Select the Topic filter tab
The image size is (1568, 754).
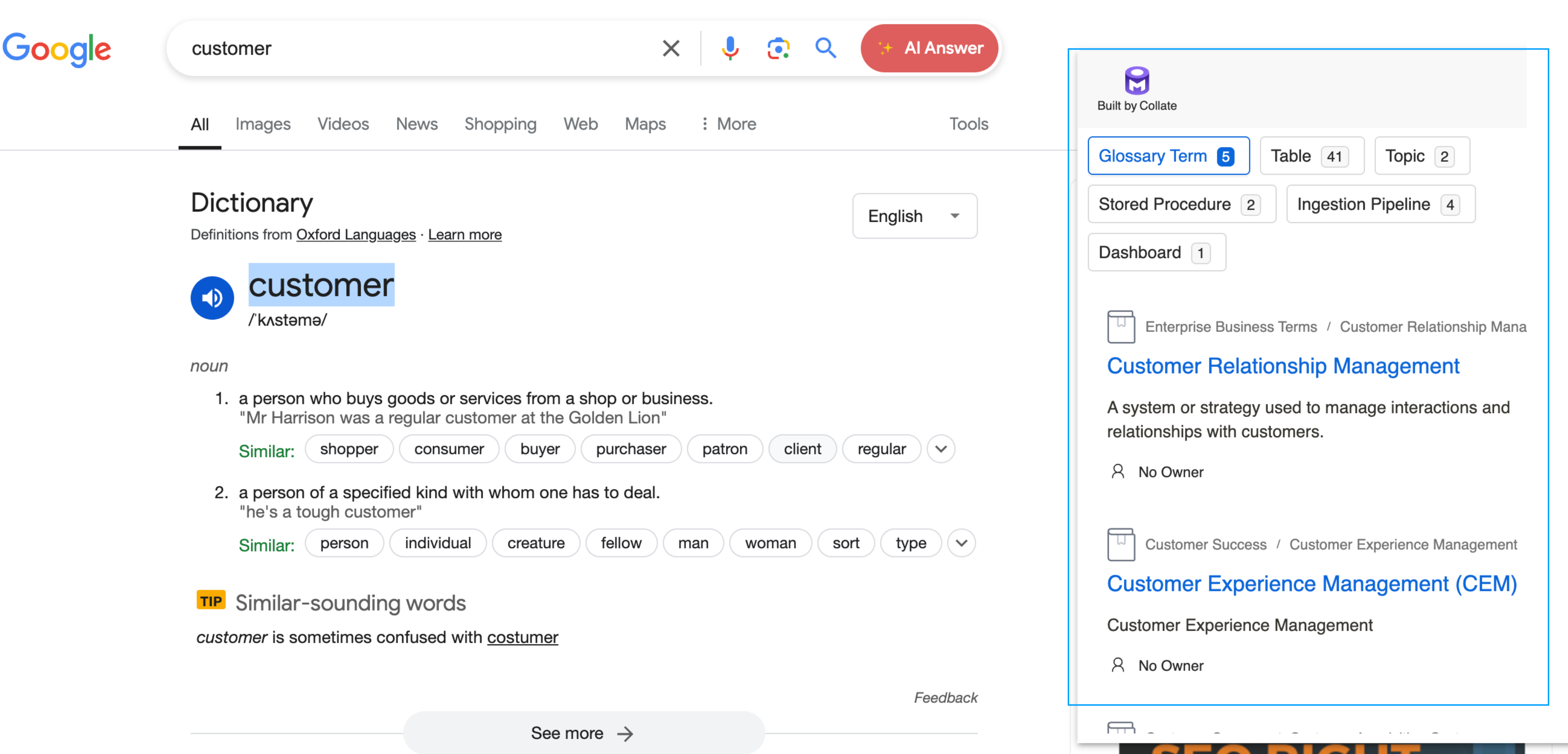click(x=1422, y=156)
